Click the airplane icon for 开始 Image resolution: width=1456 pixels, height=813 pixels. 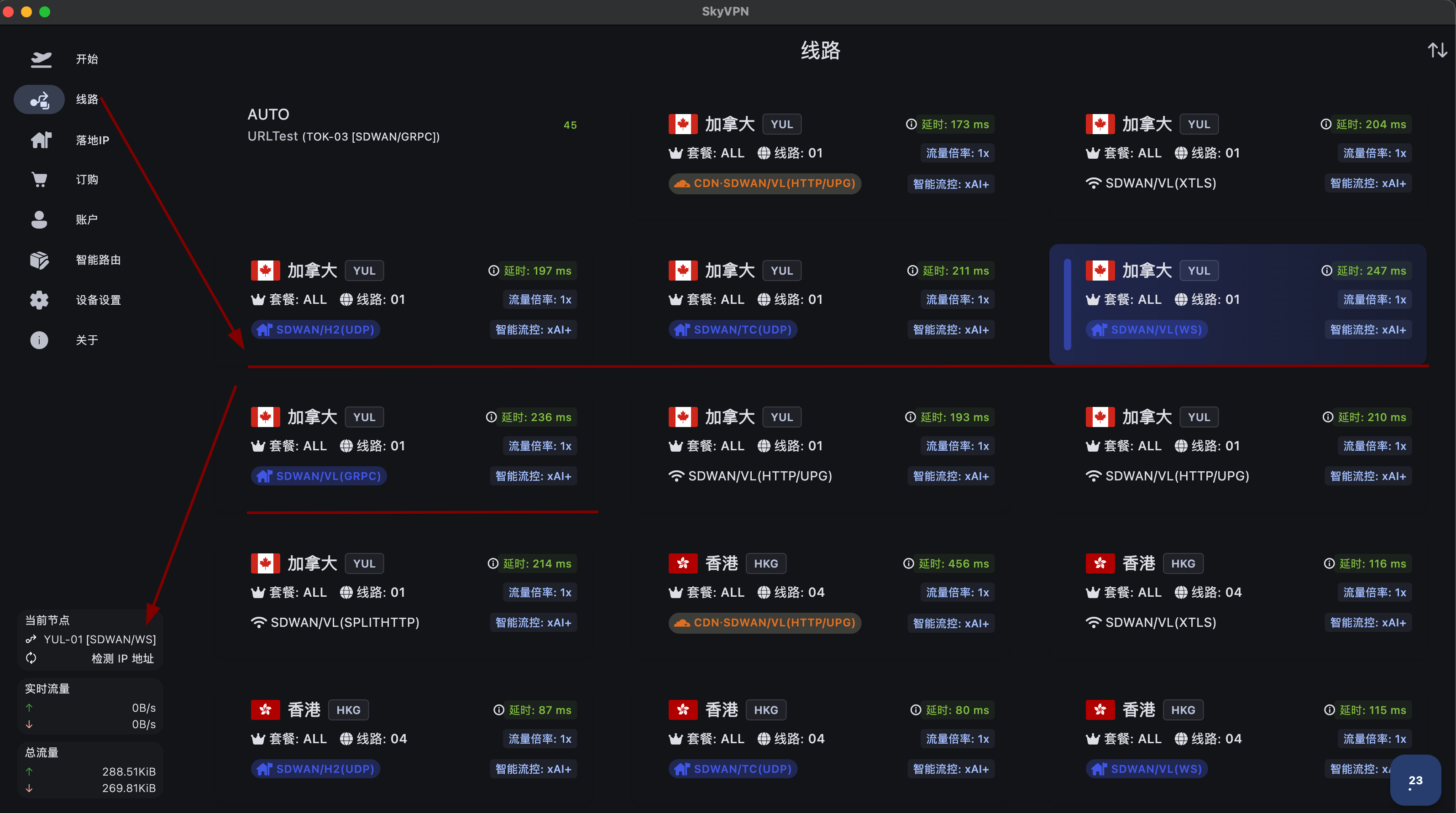[41, 59]
